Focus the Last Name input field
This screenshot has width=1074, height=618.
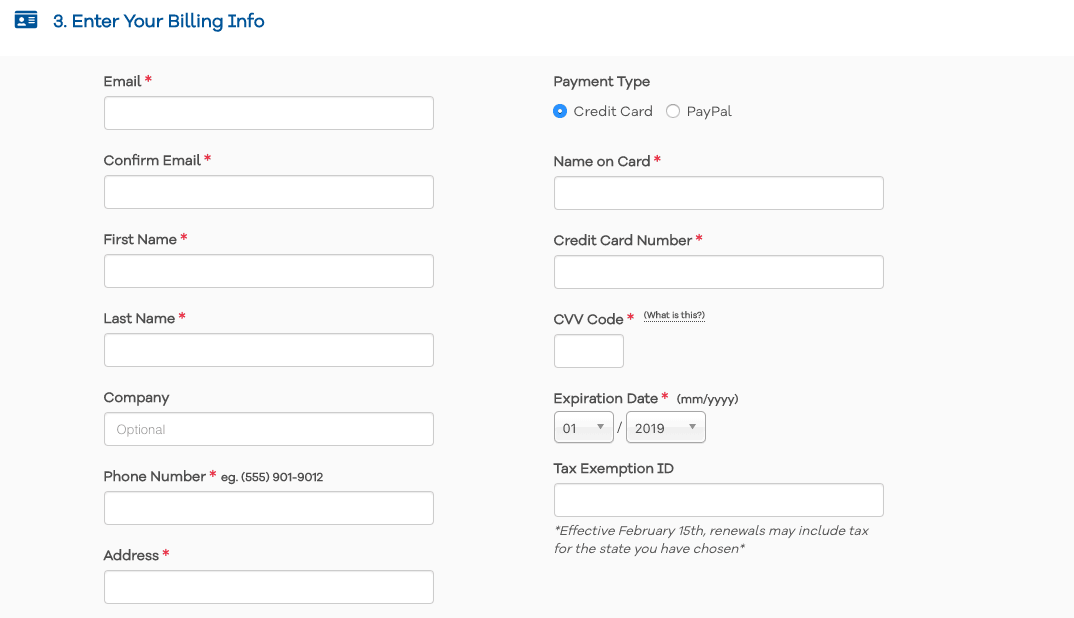click(x=268, y=350)
